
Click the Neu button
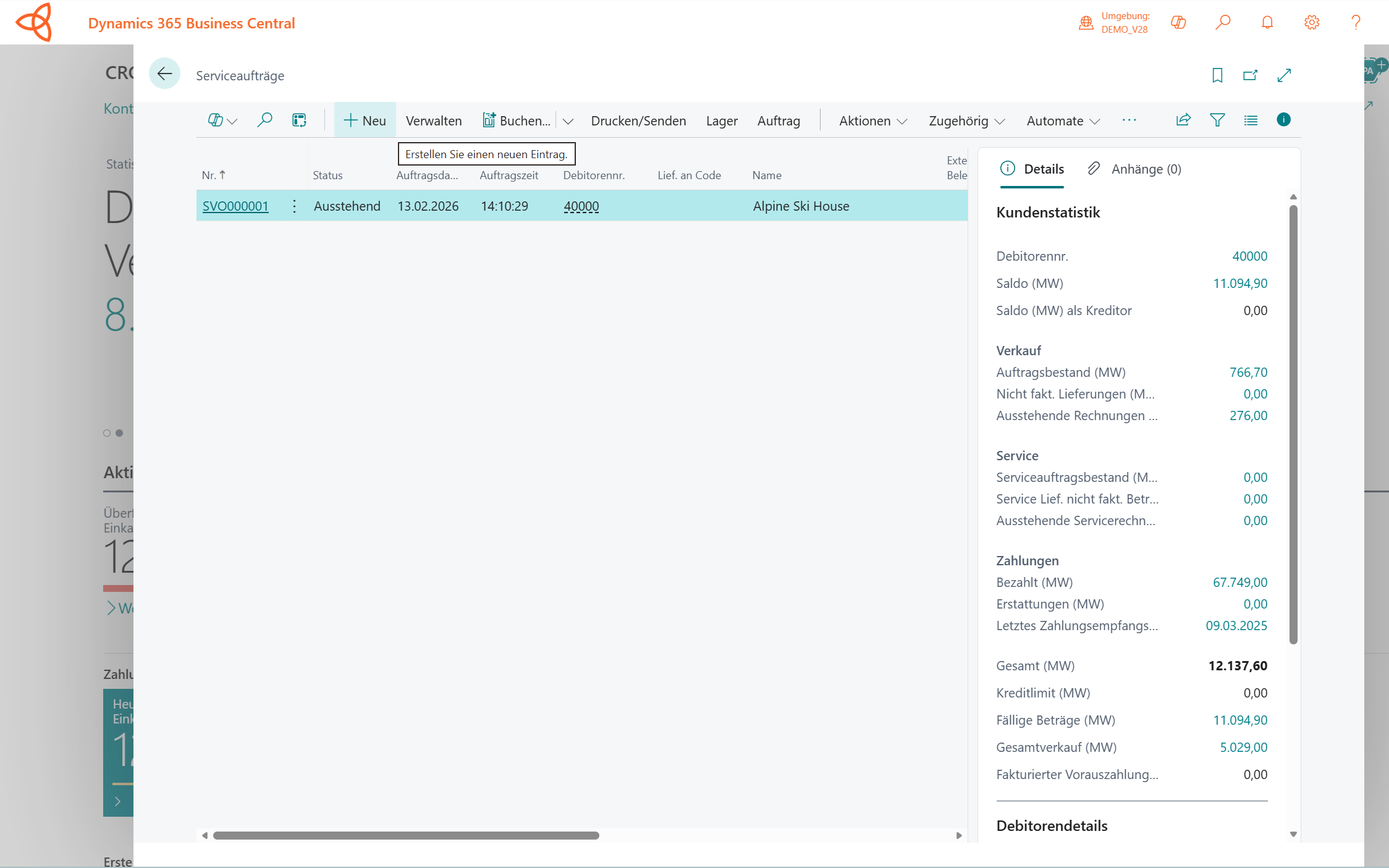click(365, 120)
